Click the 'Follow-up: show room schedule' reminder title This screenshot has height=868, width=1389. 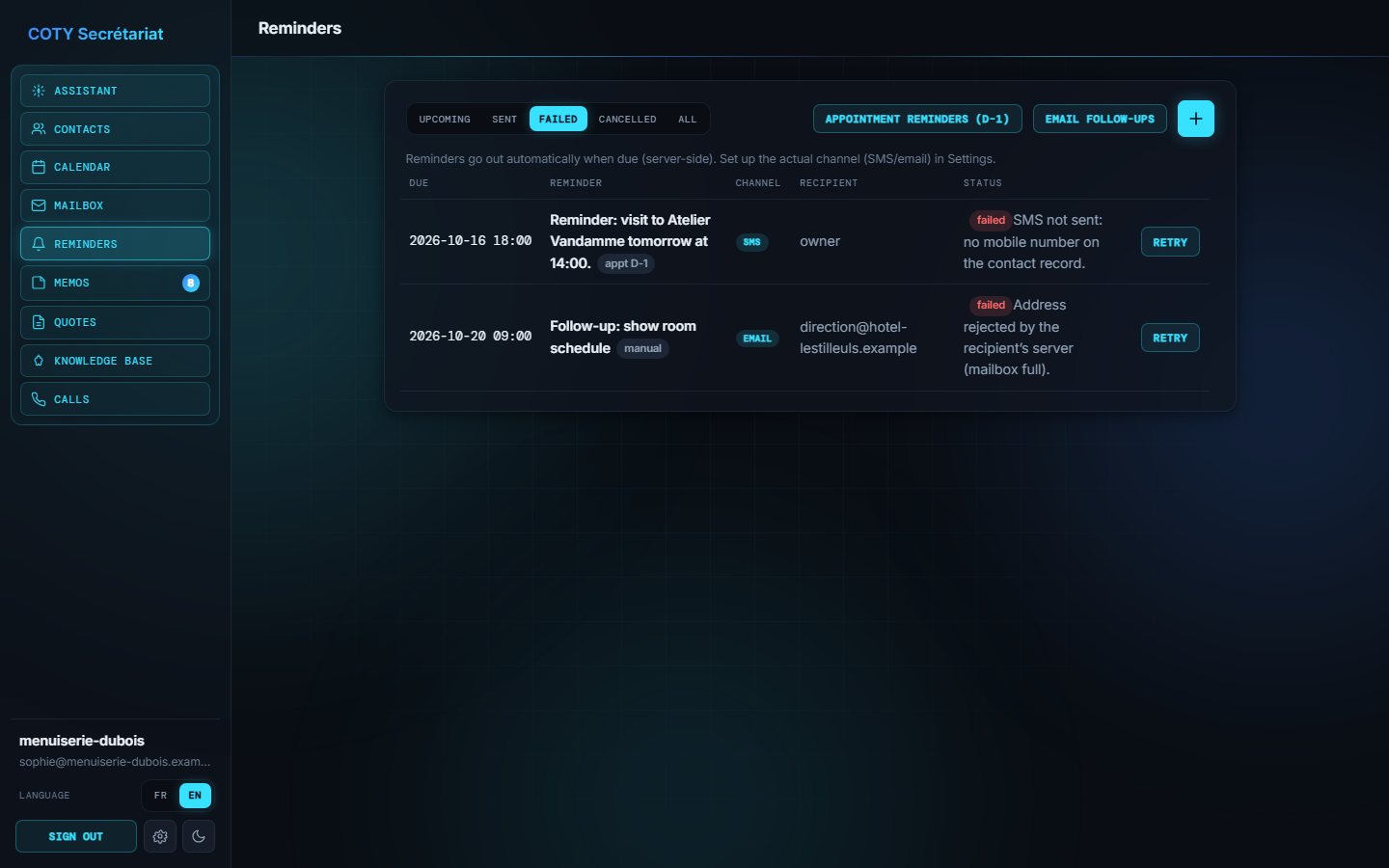(623, 337)
